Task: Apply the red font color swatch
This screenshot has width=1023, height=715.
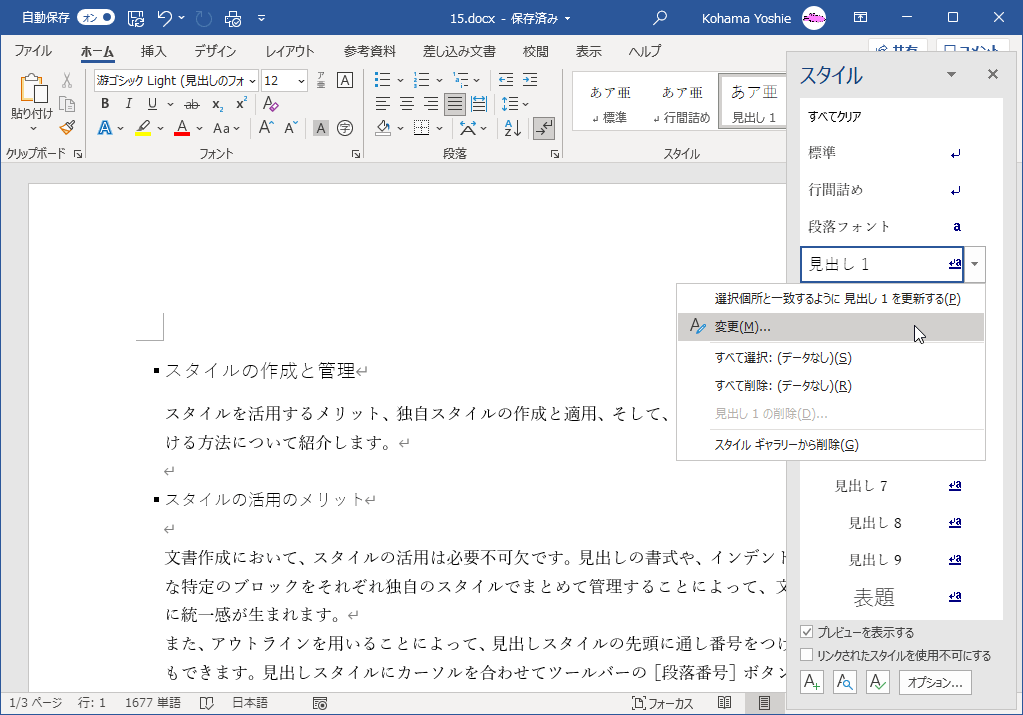Action: [182, 127]
